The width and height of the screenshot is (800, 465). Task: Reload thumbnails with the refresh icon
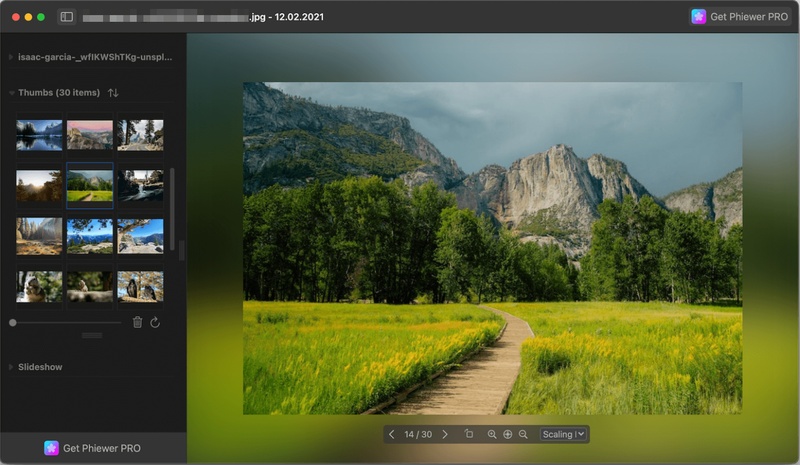tap(155, 323)
